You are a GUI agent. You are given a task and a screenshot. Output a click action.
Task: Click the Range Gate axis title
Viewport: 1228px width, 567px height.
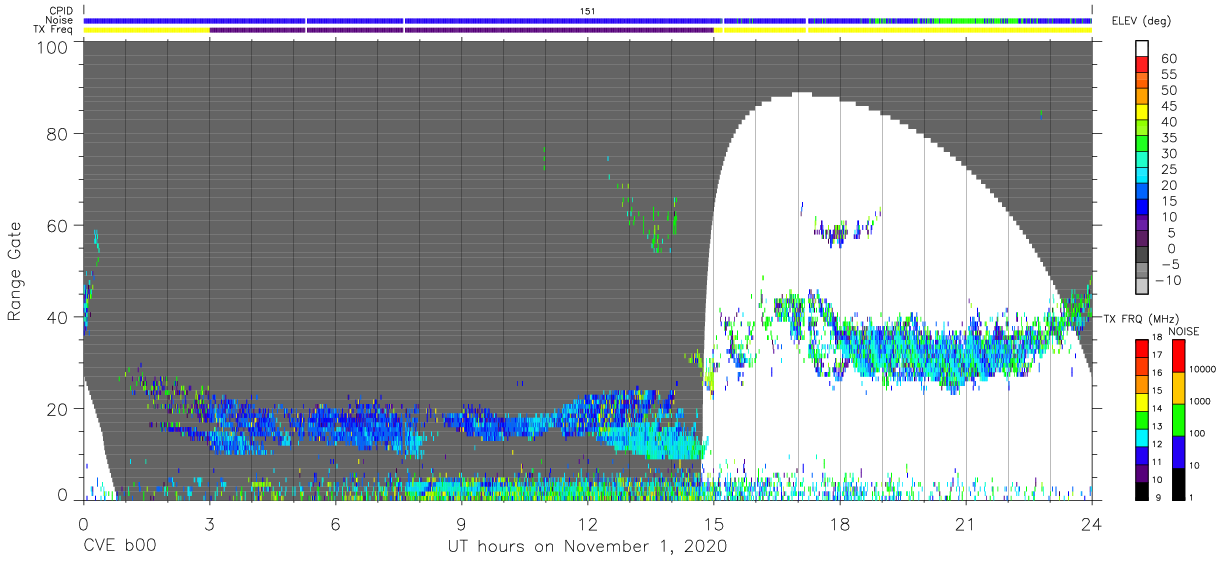coord(14,272)
